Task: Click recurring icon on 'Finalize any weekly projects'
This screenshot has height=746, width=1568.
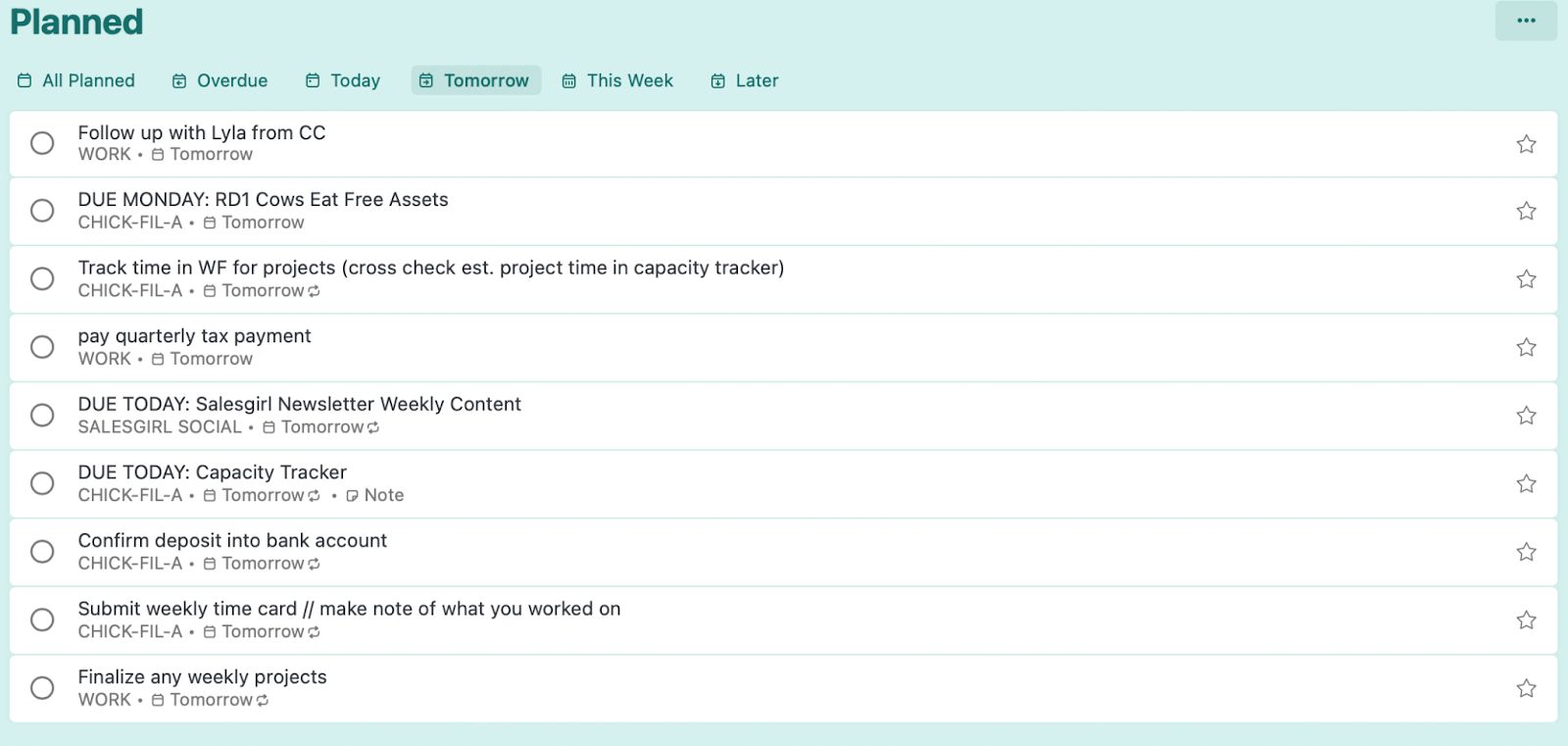Action: (x=263, y=701)
